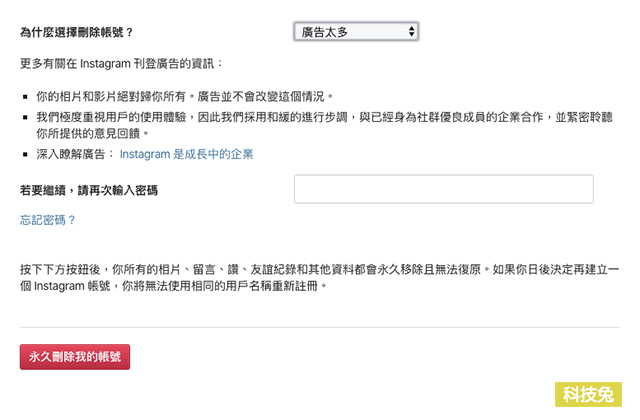Focus the password re-entry input field
The height and width of the screenshot is (420, 640).
coord(444,189)
